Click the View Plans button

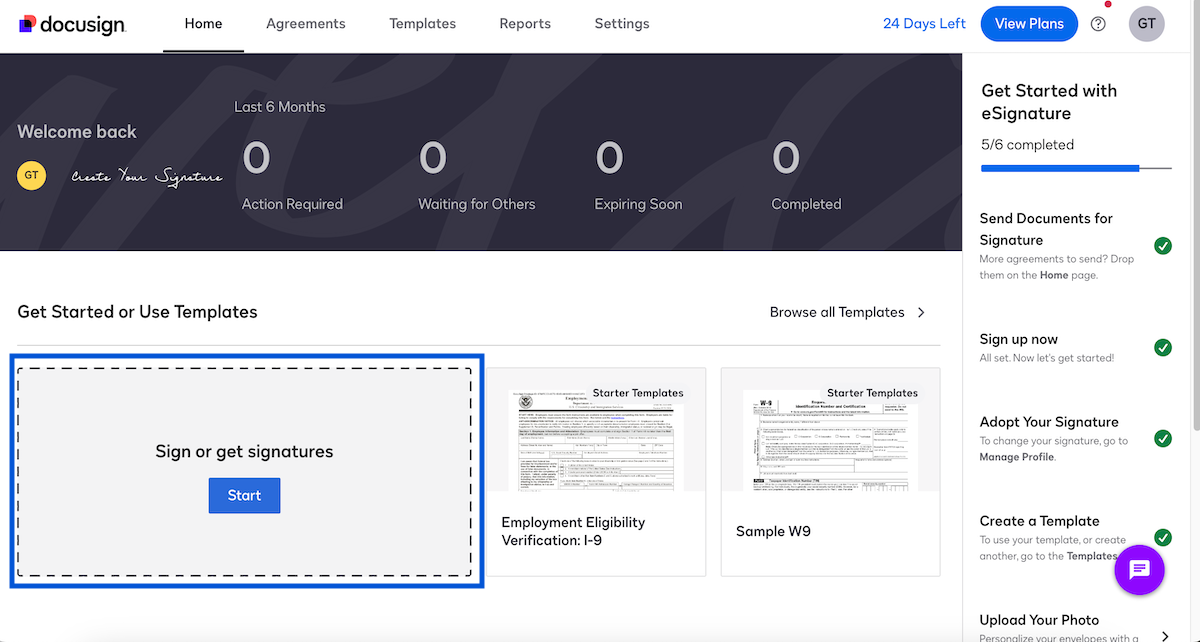1029,23
